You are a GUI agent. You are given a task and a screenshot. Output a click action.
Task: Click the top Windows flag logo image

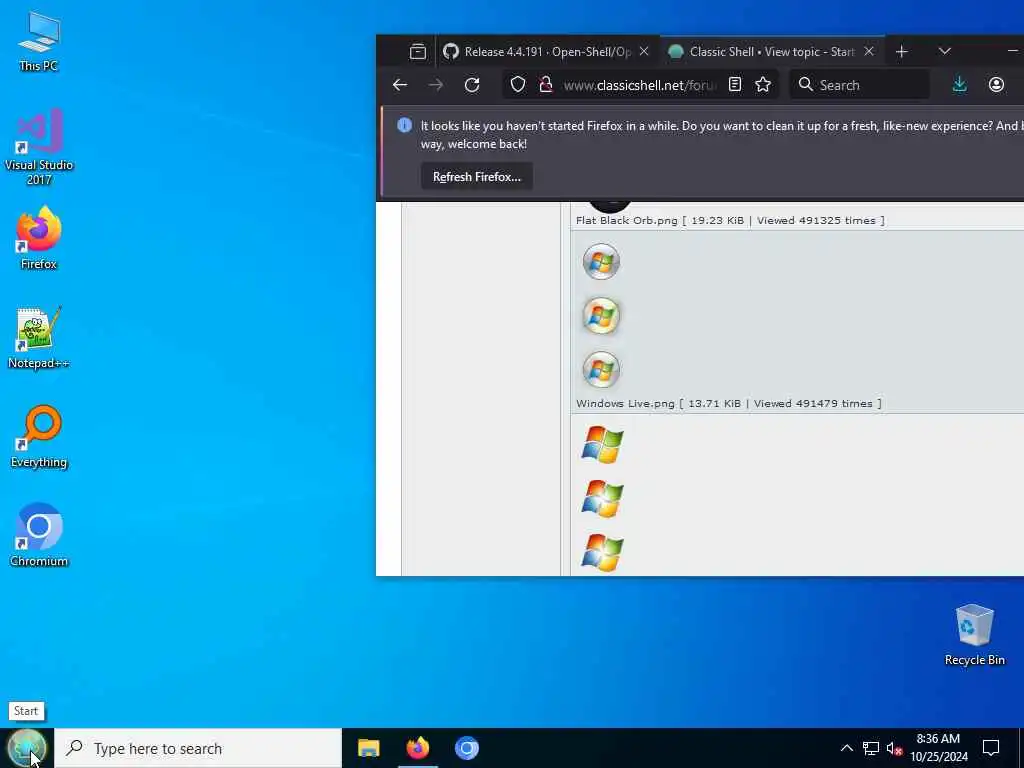coord(602,445)
